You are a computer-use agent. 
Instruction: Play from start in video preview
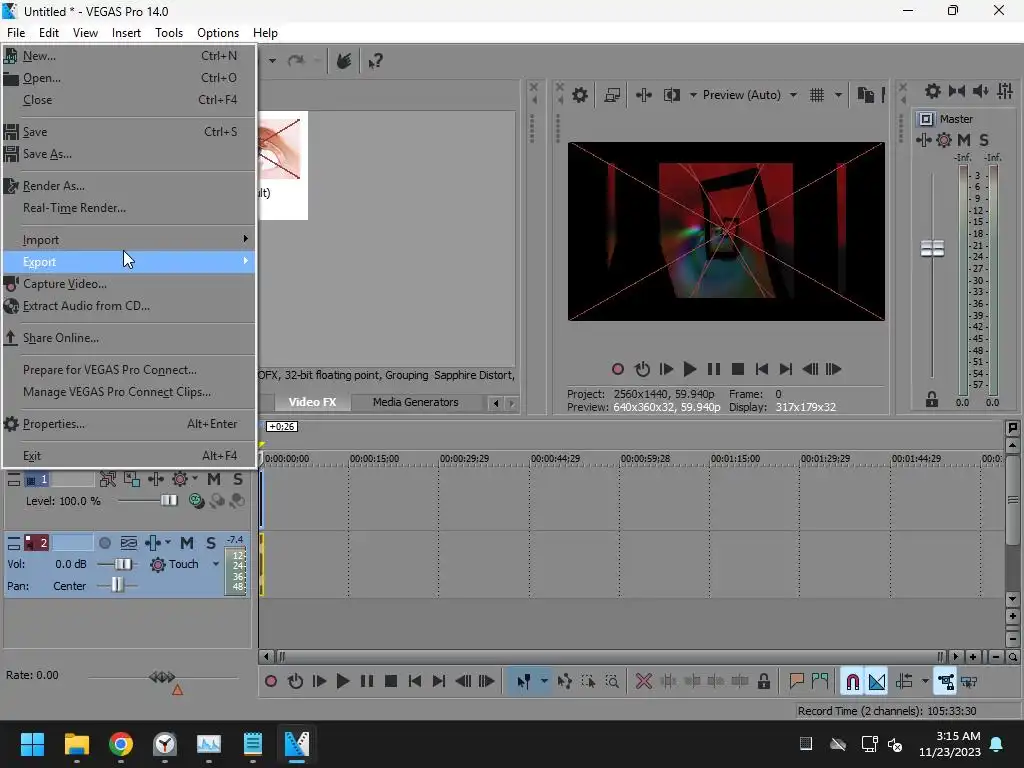tap(665, 370)
